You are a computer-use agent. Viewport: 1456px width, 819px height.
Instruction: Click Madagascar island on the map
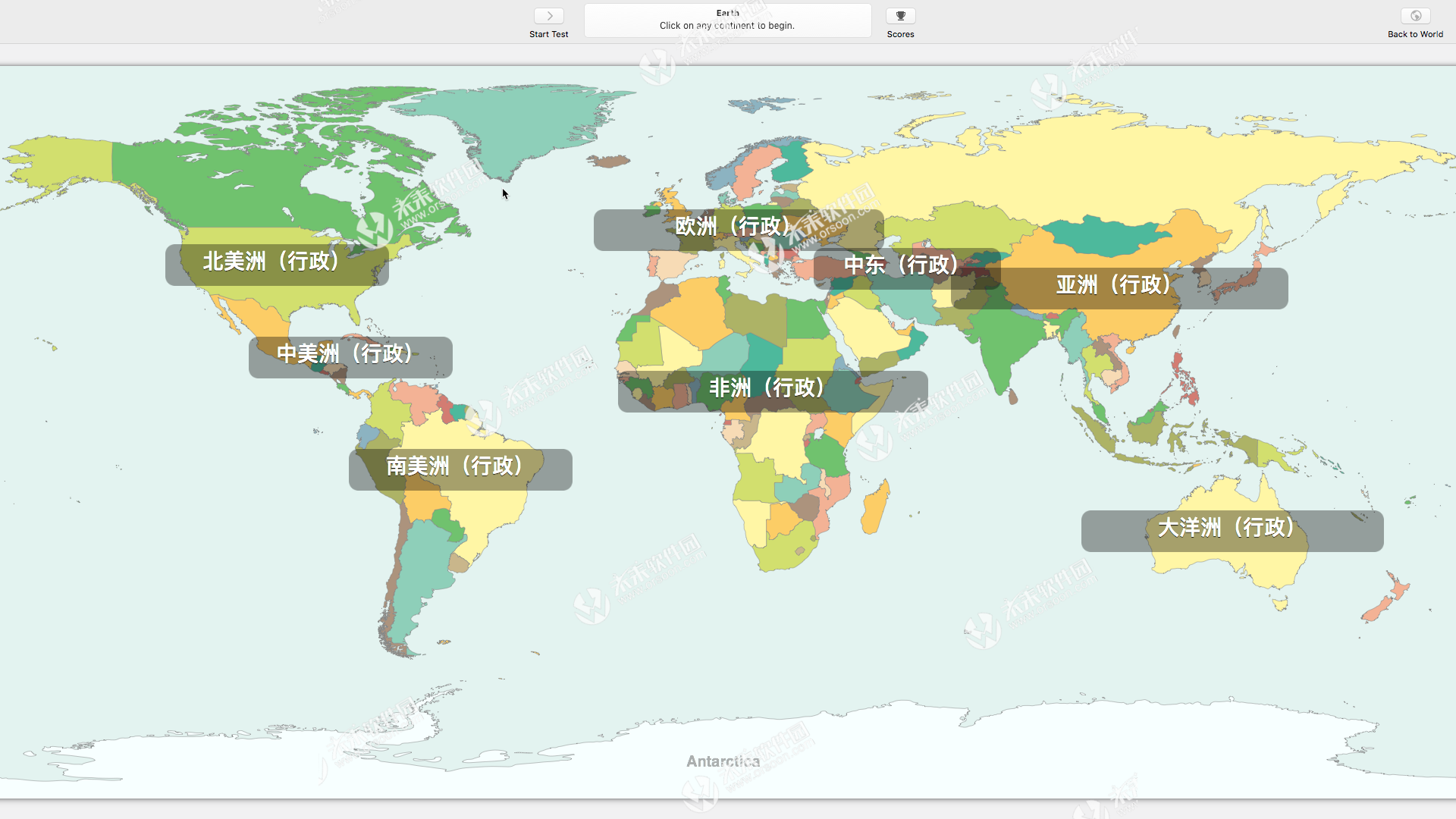point(874,507)
